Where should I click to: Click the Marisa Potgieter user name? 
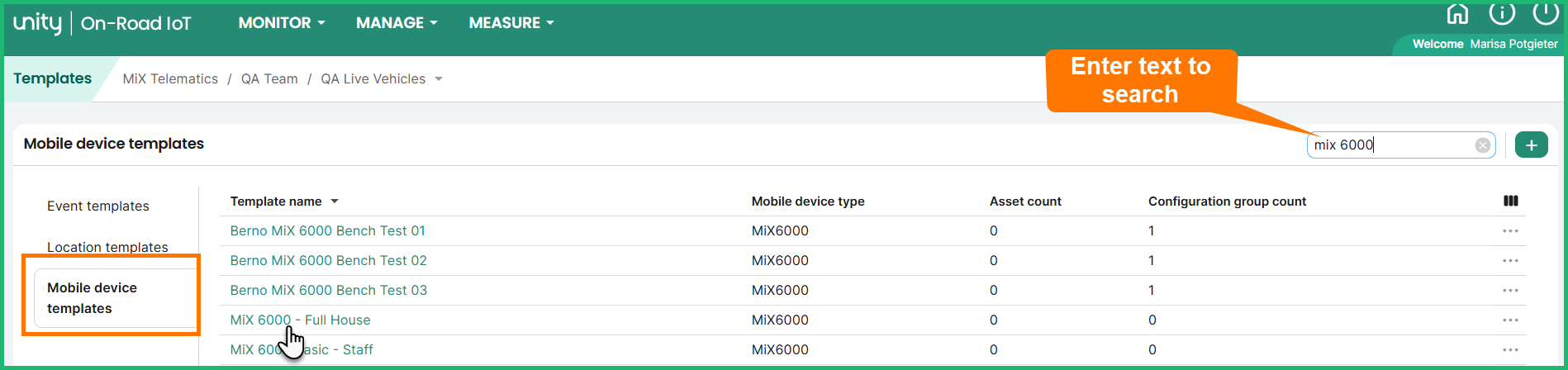click(1513, 44)
